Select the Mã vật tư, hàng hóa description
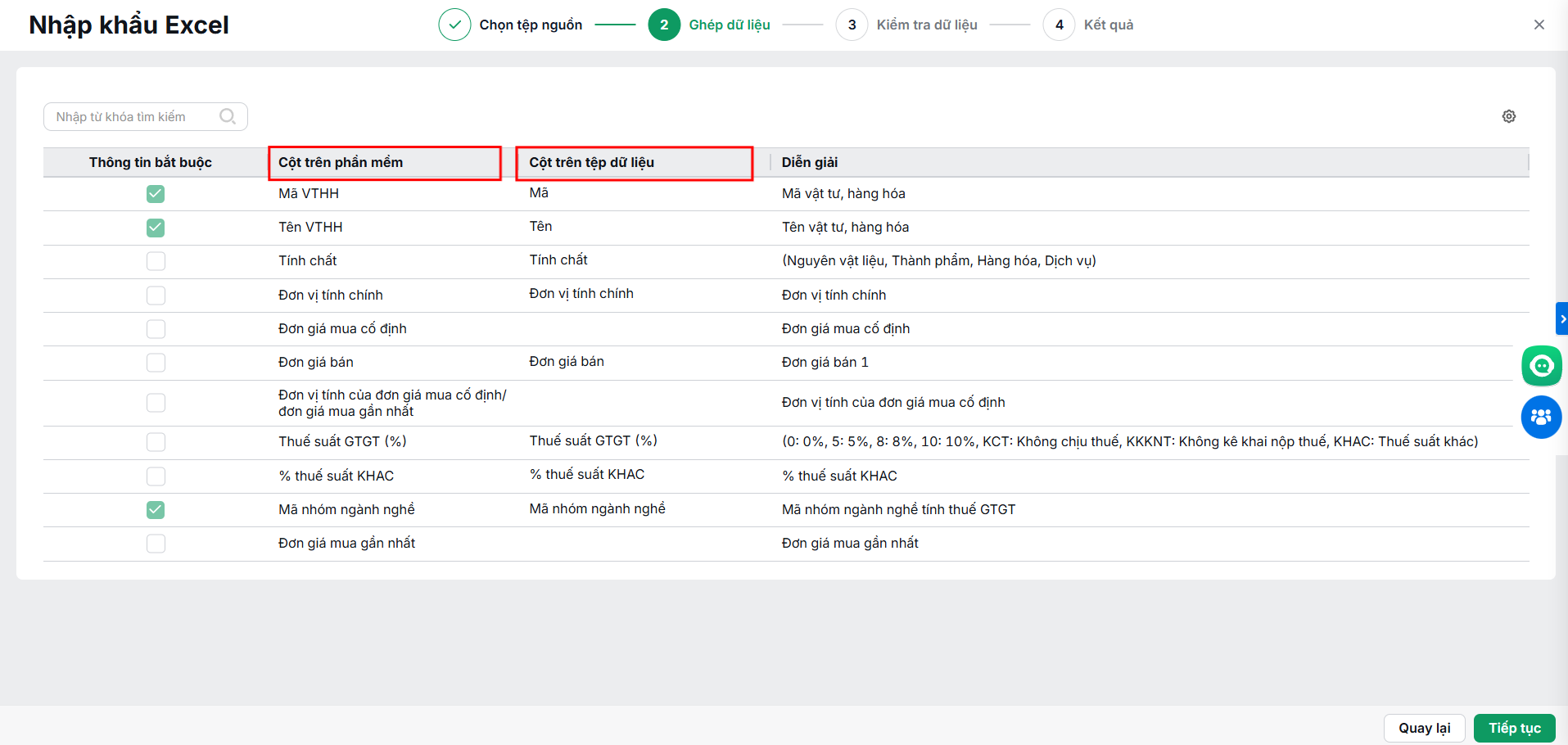Viewport: 1568px width, 745px height. coord(843,194)
